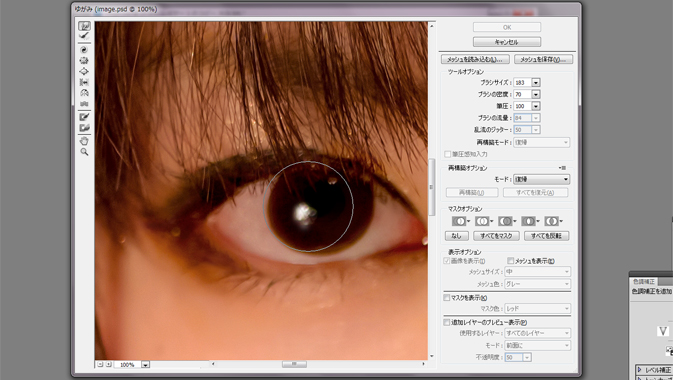The image size is (673, 380).
Task: Click 不透明度 value field 50
Action: click(514, 357)
